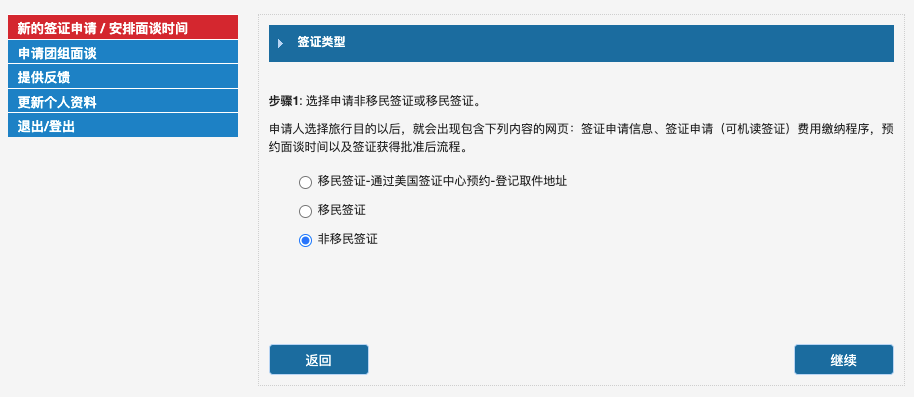Expand the 签证类型 section triangle arrow

[280, 43]
